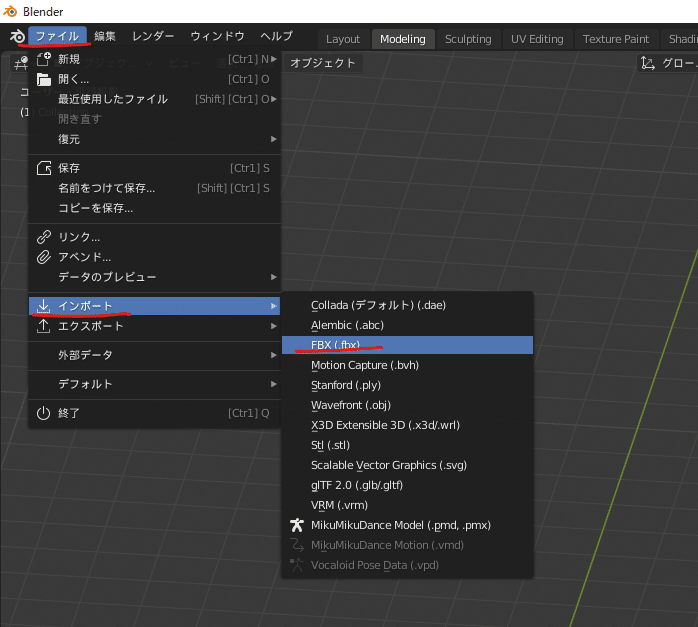
Task: Switch to the UV Editing workspace tab
Action: [x=537, y=39]
